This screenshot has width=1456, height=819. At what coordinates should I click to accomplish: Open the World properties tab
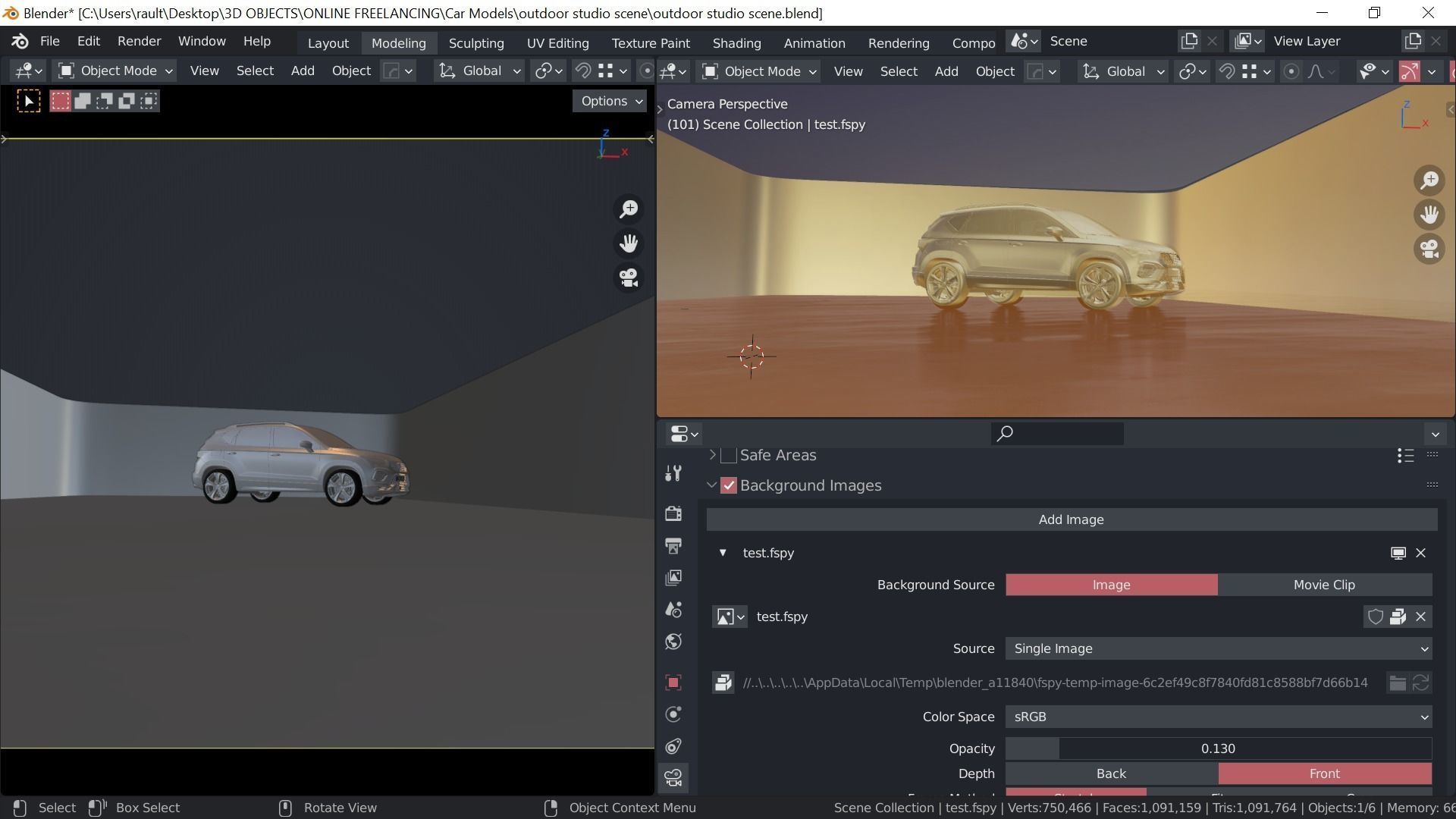(x=673, y=642)
